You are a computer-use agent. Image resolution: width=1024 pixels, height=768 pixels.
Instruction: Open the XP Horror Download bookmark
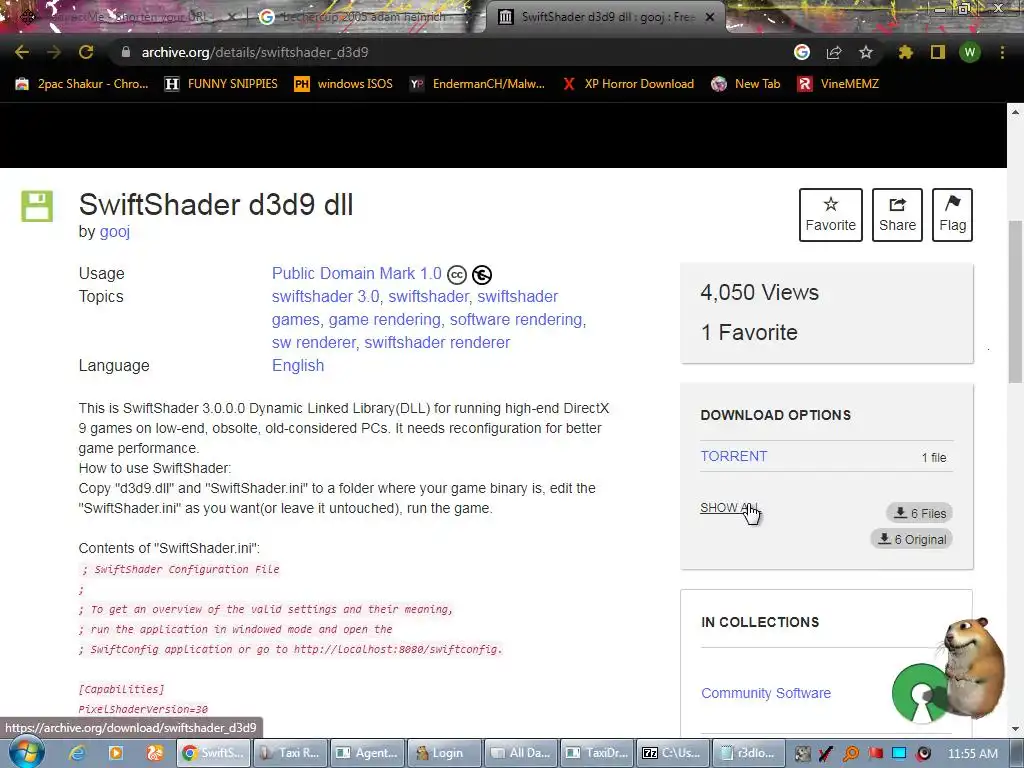(x=628, y=84)
